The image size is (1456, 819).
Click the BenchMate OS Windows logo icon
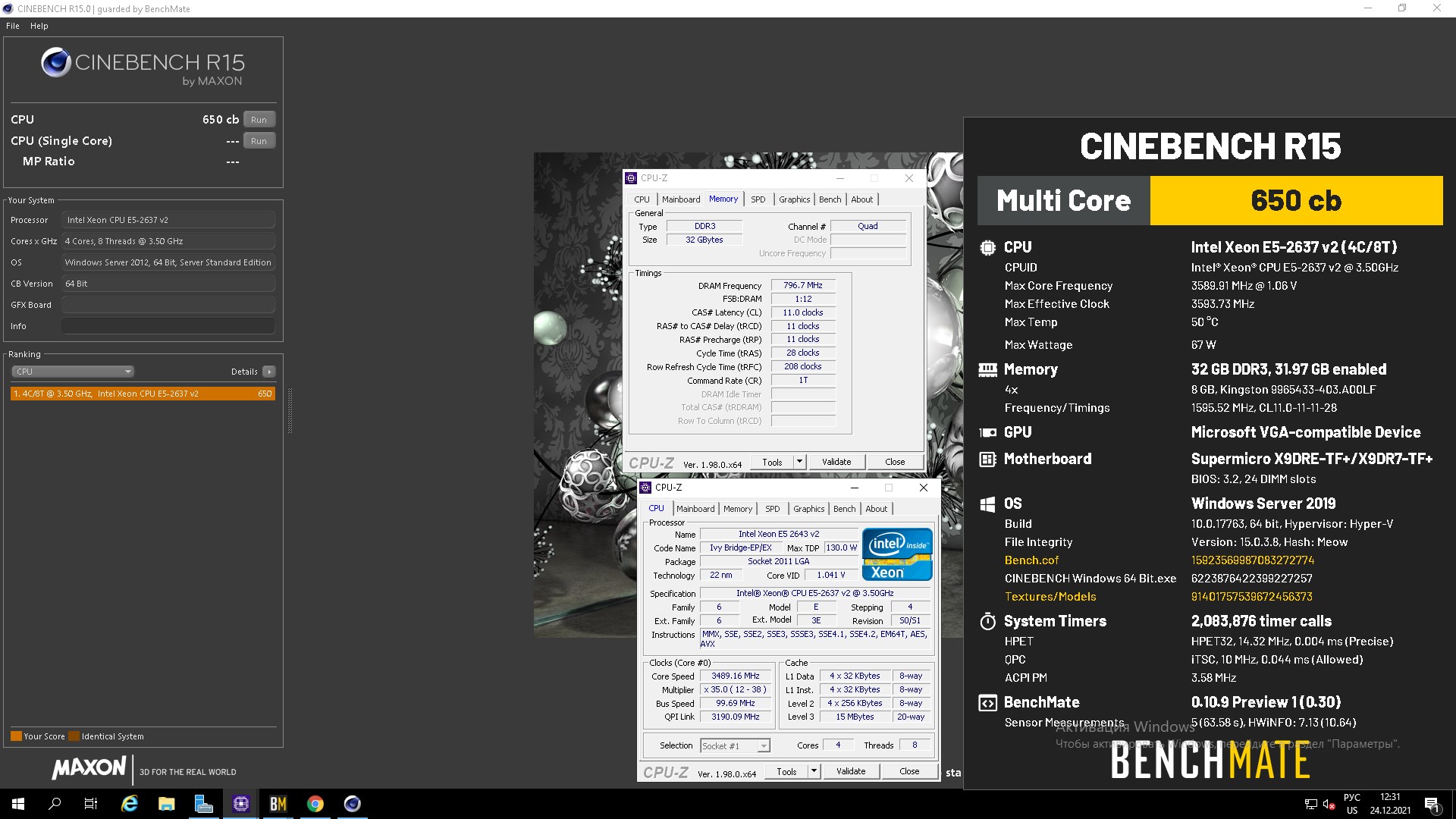click(987, 504)
